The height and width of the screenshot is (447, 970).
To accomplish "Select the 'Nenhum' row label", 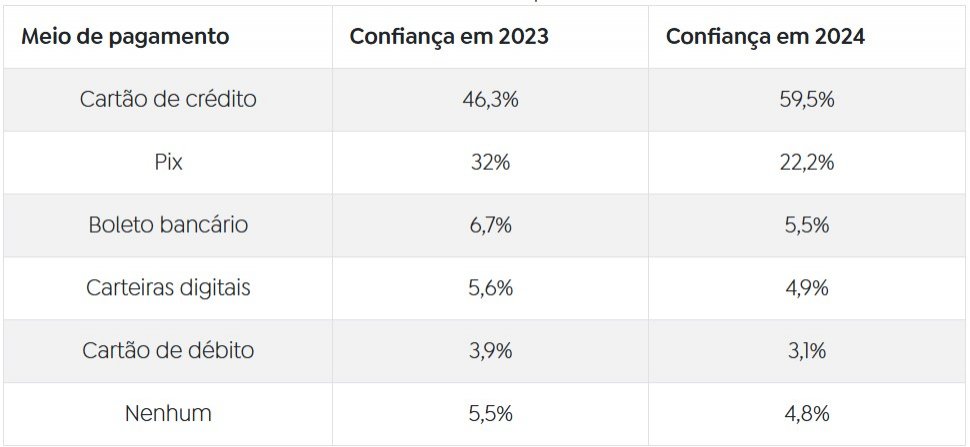I will (168, 414).
